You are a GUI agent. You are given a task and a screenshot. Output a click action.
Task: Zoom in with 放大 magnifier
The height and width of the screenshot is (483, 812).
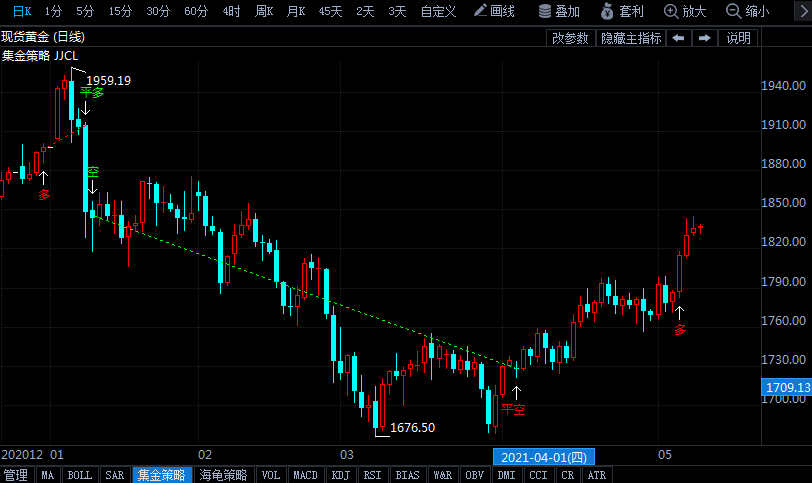click(x=685, y=11)
